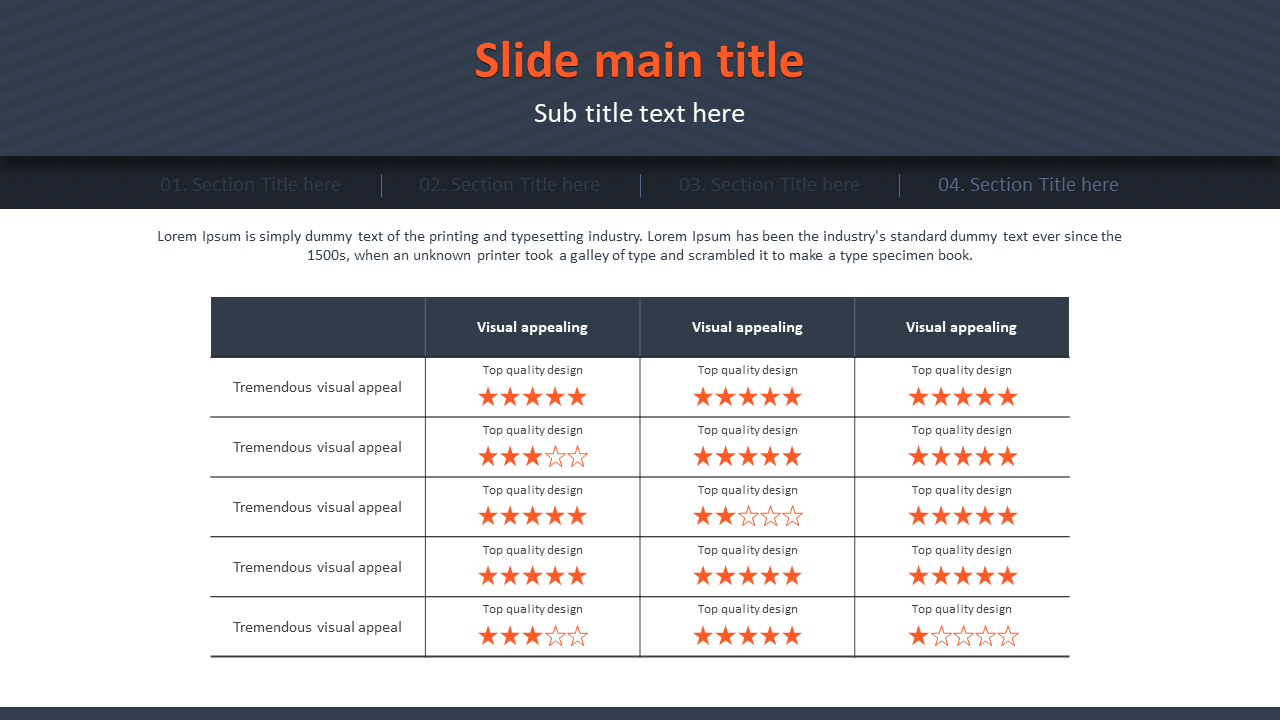Click the empty top-left table header cell
This screenshot has height=720, width=1280.
coord(317,327)
